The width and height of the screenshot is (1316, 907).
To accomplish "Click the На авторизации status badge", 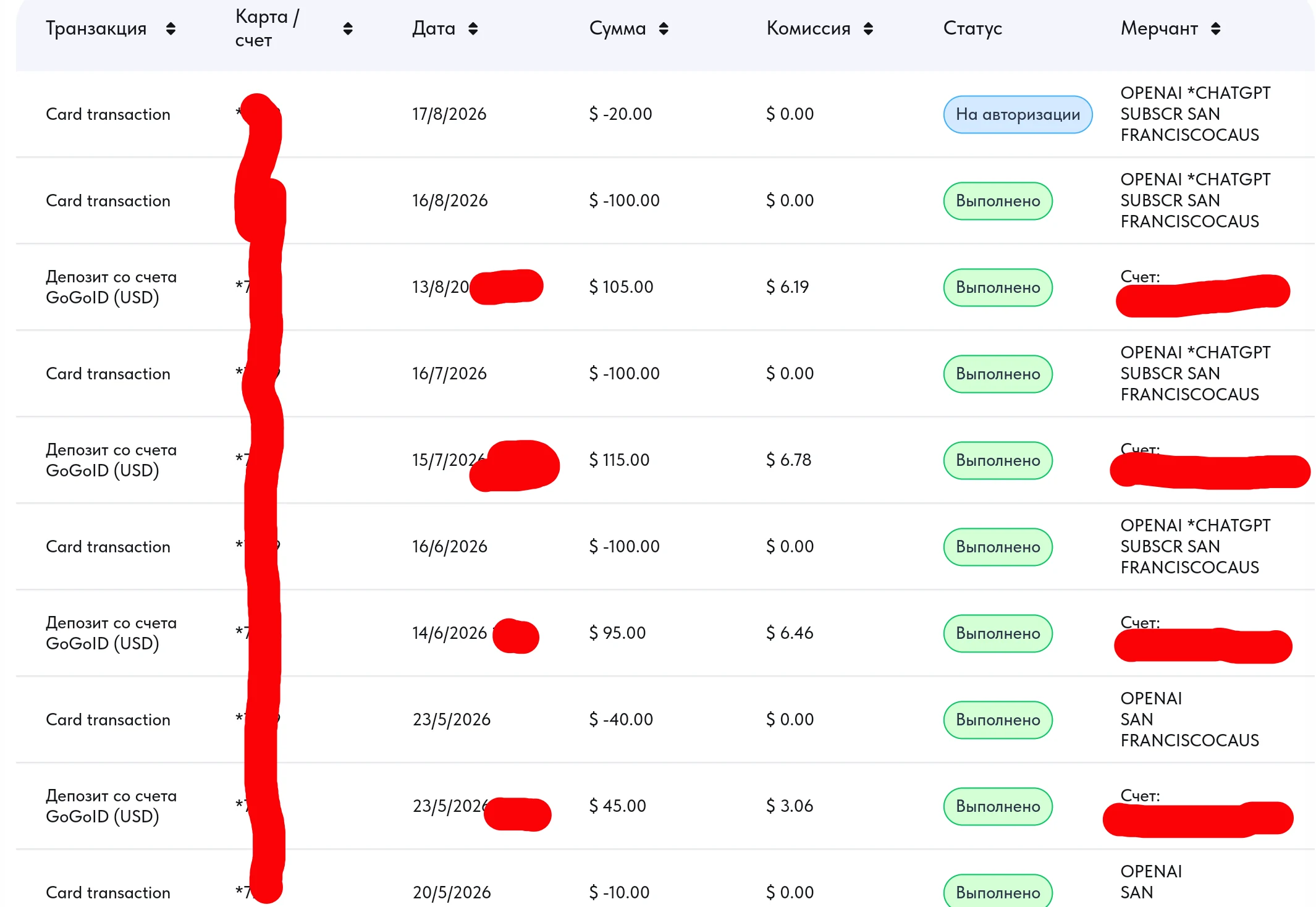I will (x=1018, y=114).
